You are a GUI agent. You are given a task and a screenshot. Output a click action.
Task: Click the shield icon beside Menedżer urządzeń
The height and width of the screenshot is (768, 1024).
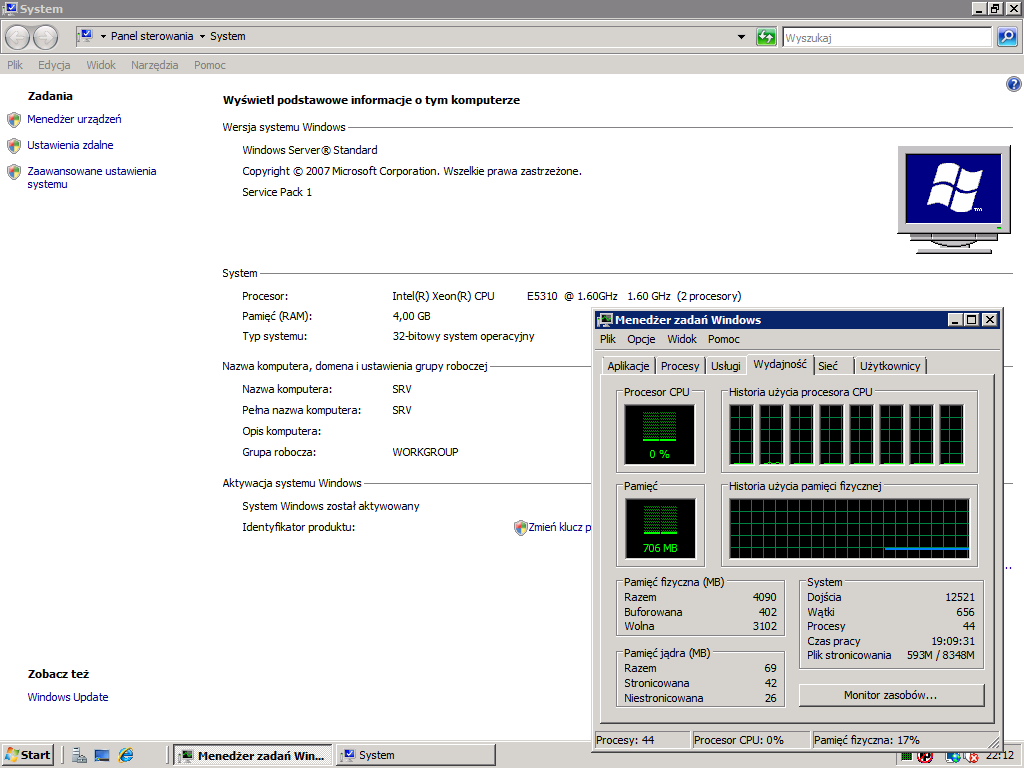[x=14, y=120]
